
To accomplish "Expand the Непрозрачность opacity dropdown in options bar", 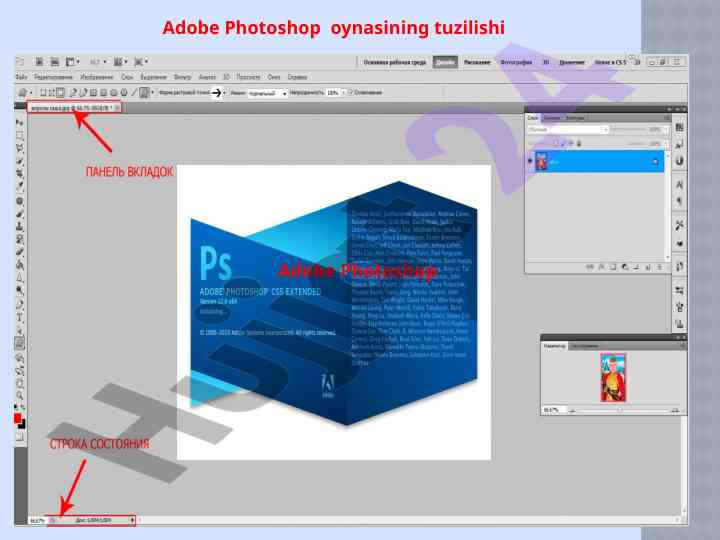I will [343, 92].
